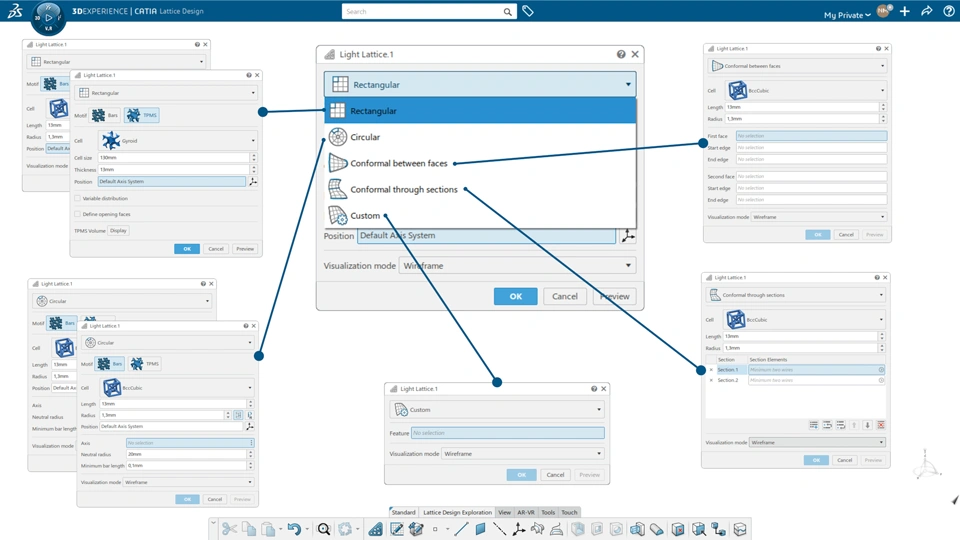Screen dimensions: 960x540
Task: Choose Circular from the open type list
Action: 480,137
